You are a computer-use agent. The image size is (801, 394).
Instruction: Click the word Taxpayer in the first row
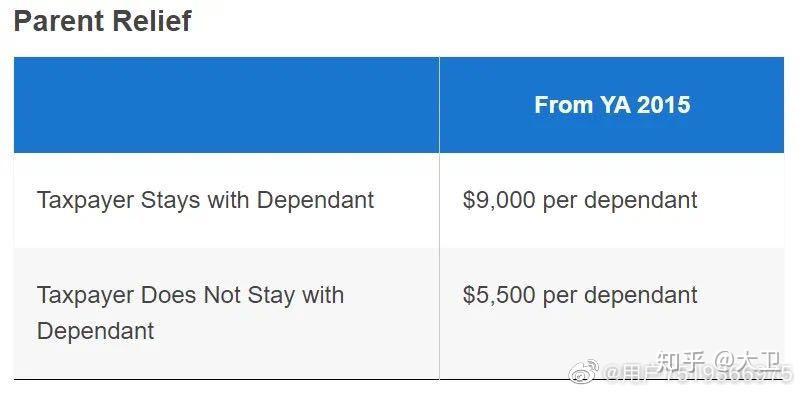pos(85,200)
